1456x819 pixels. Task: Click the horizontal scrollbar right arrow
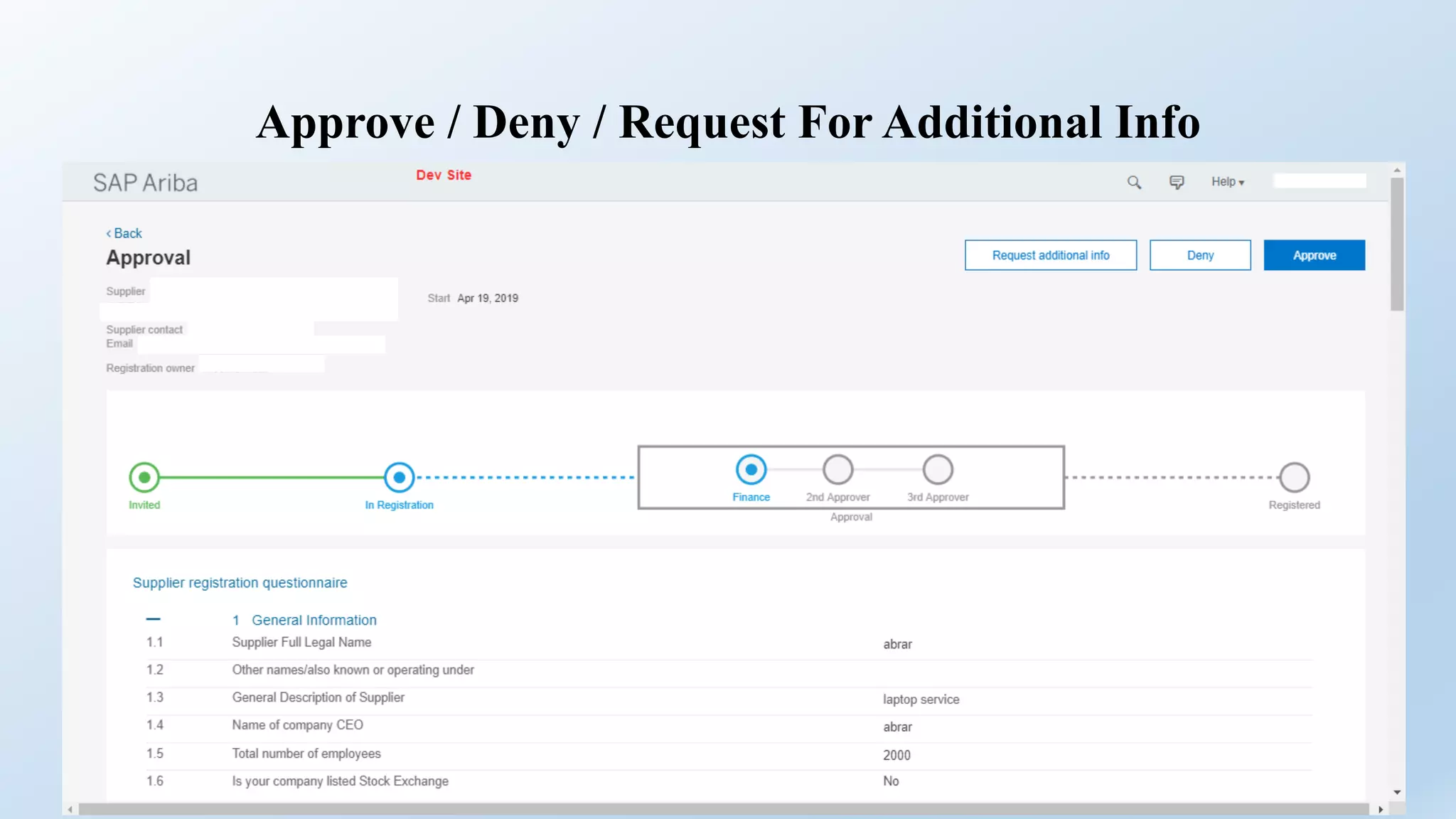pyautogui.click(x=1381, y=810)
